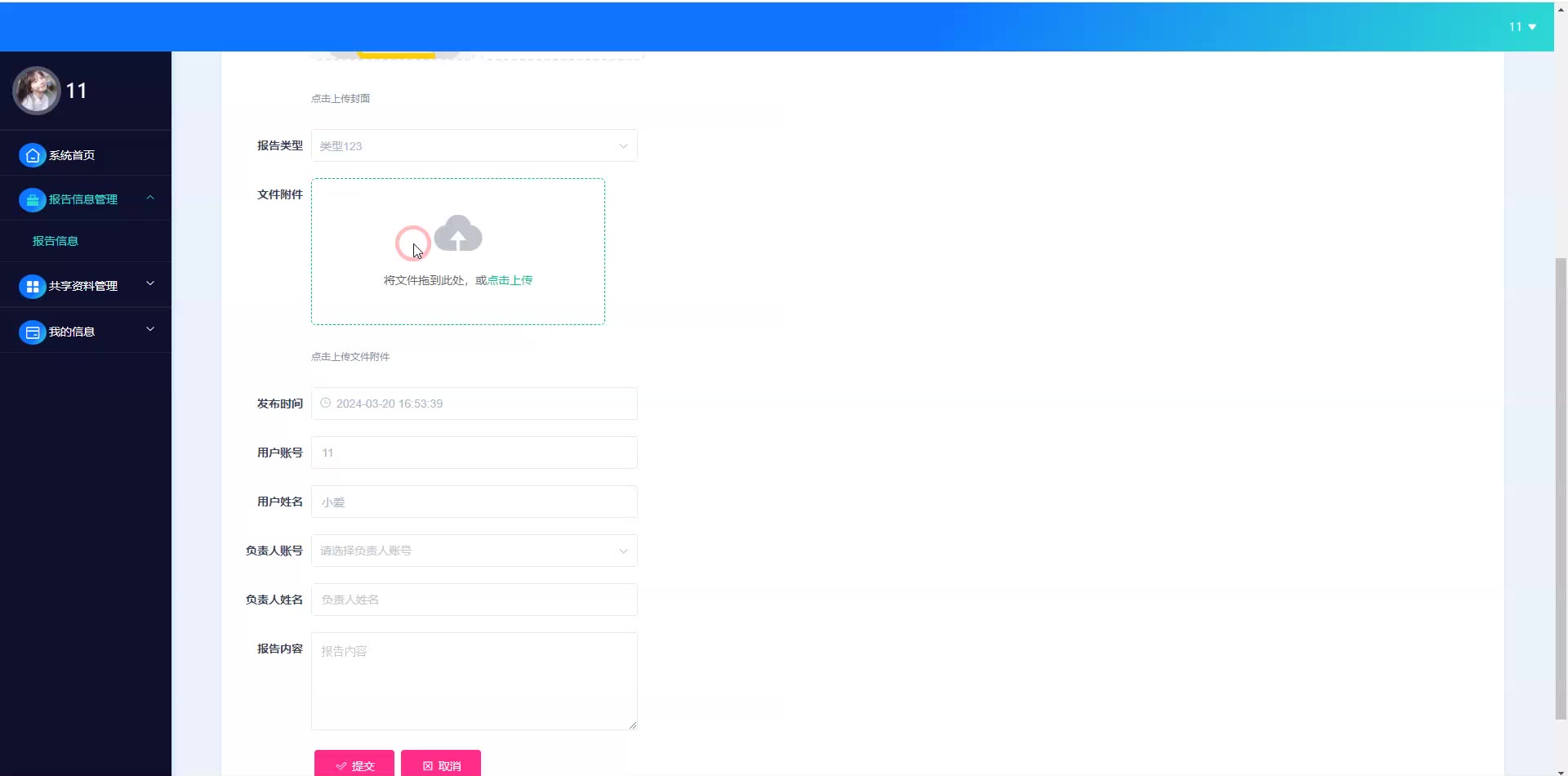The height and width of the screenshot is (776, 1568).
Task: Click the clock icon in 发布时间 field
Action: tap(326, 403)
